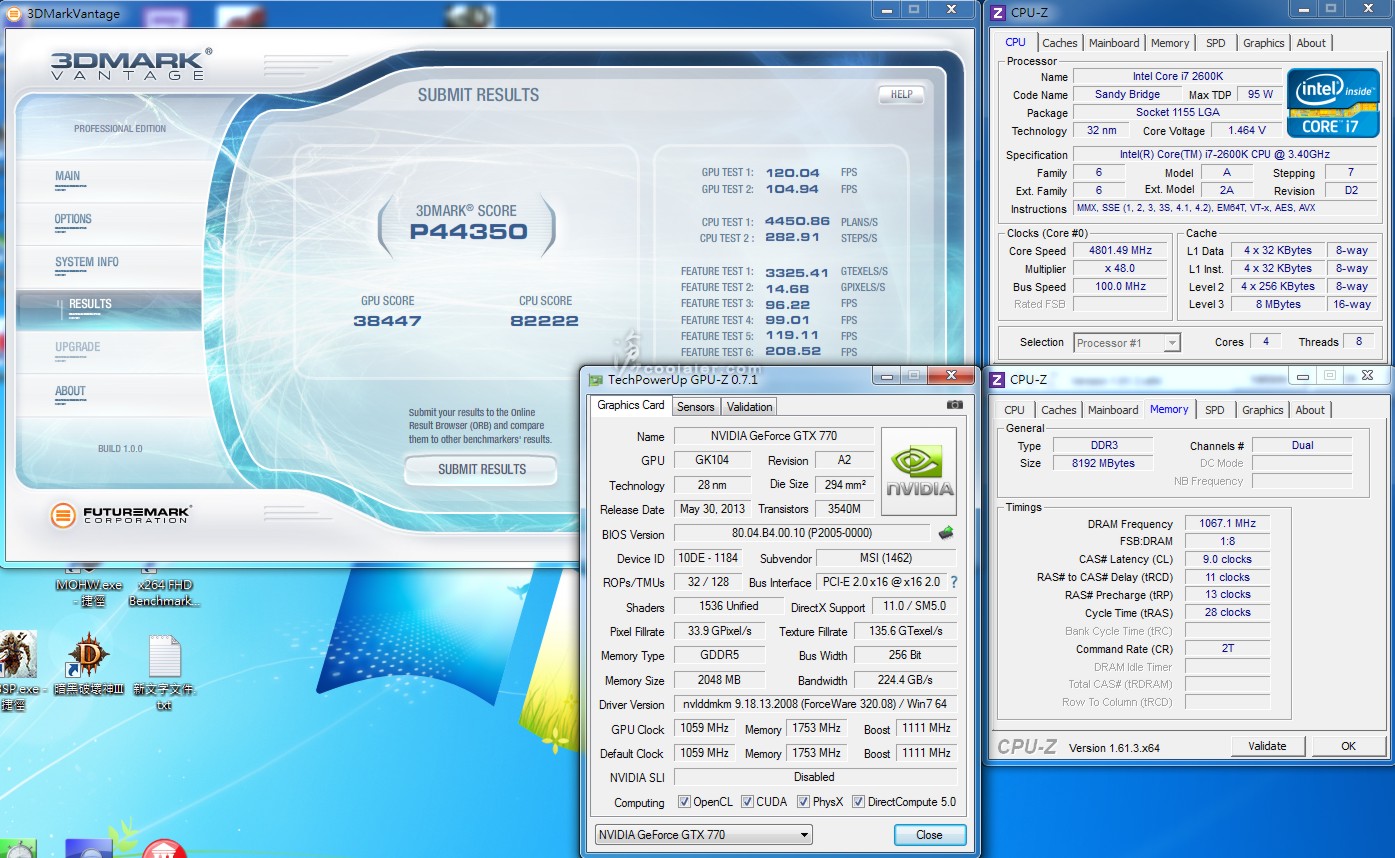Open Main section in 3DMark Vantage sidebar
This screenshot has height=858, width=1395.
click(x=108, y=177)
